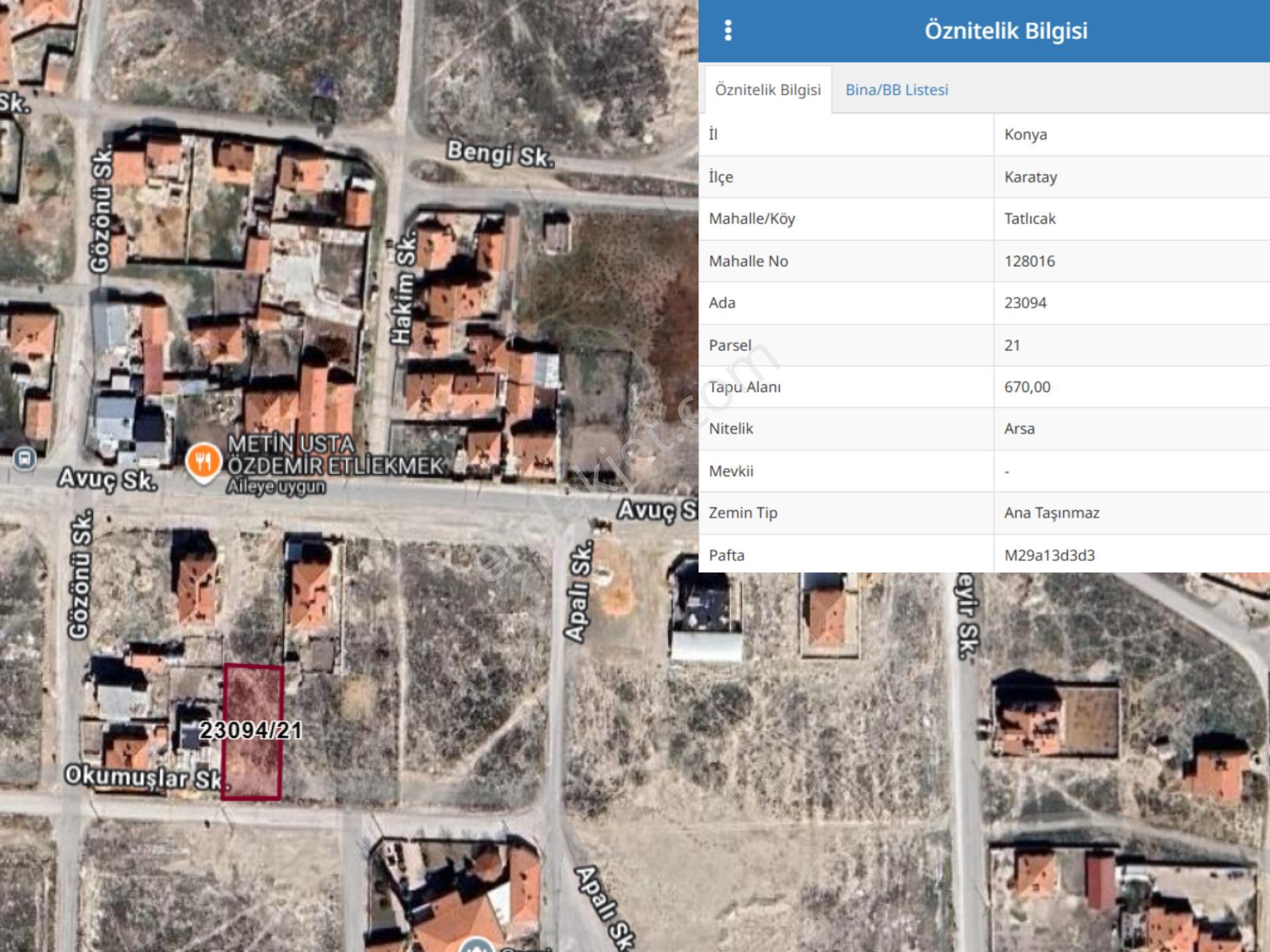Click the Mahalle No value 128016
Screen dimensions: 1270x952
point(1029,261)
